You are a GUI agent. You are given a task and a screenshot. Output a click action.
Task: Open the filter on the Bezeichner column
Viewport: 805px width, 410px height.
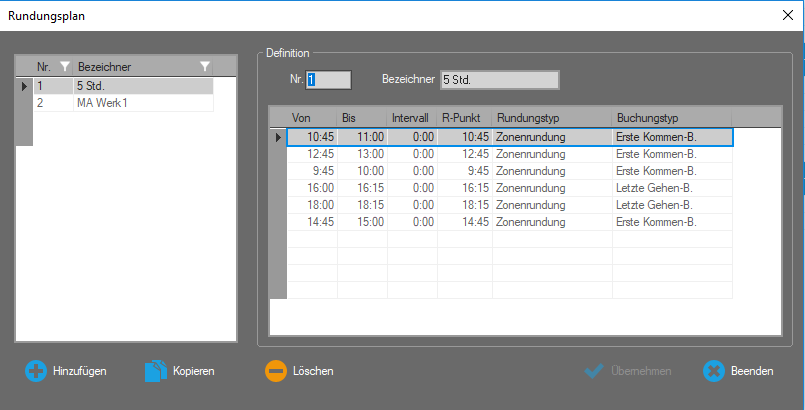pos(204,67)
